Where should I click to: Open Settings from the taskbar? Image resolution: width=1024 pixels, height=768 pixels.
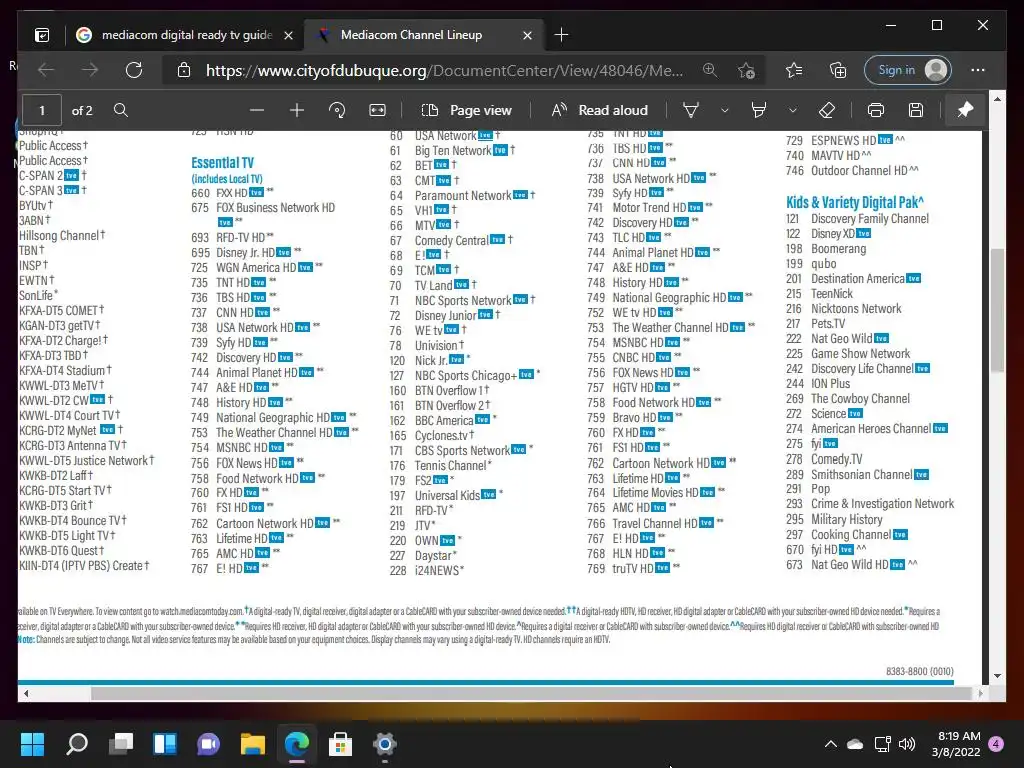coord(385,744)
